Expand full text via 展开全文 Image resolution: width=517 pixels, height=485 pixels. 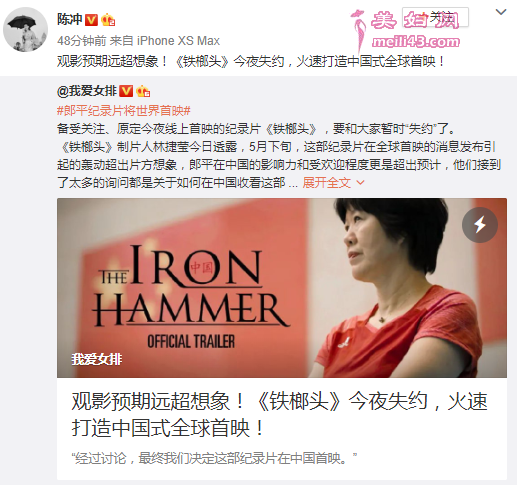326,183
